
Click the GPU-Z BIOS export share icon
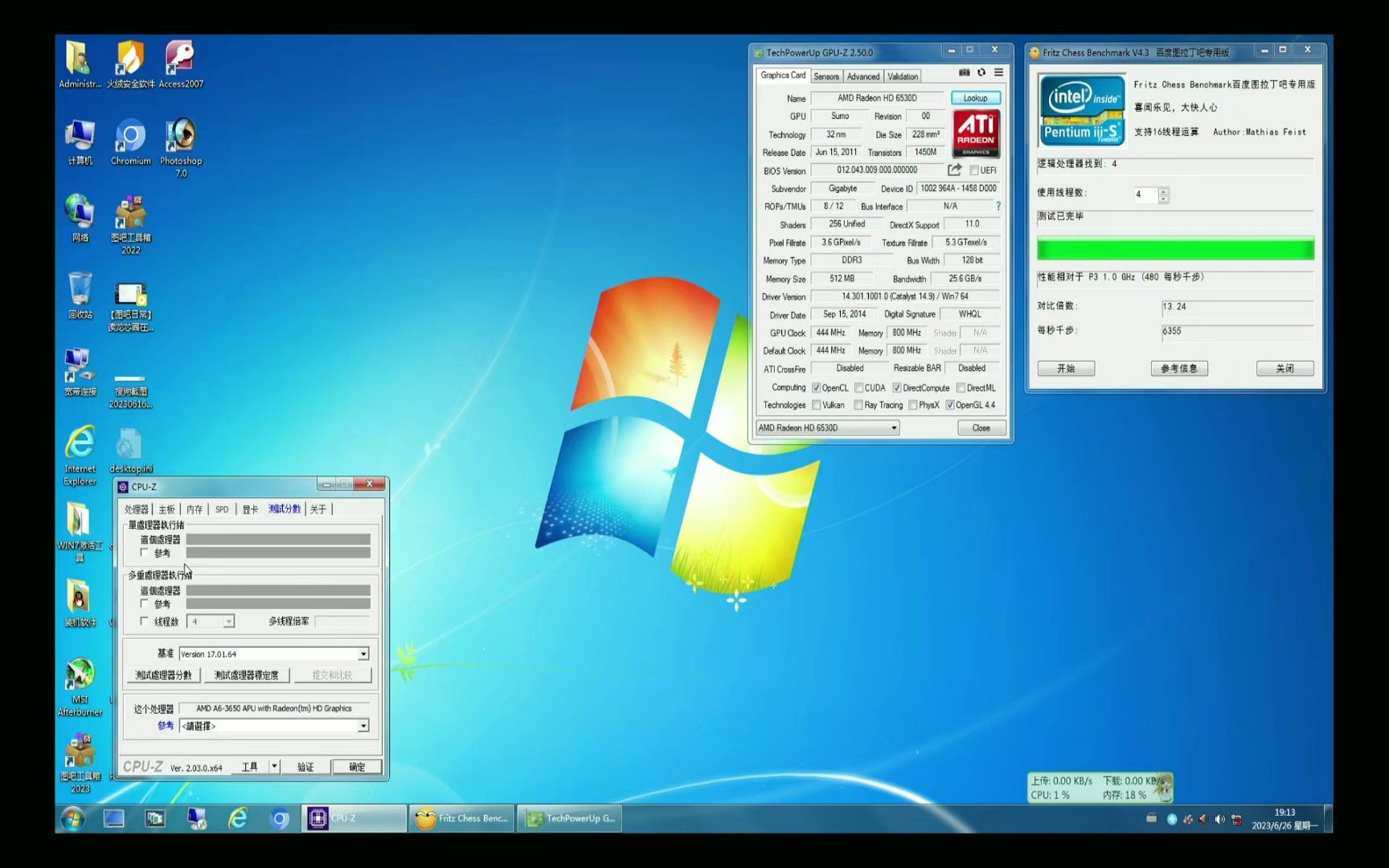click(954, 170)
